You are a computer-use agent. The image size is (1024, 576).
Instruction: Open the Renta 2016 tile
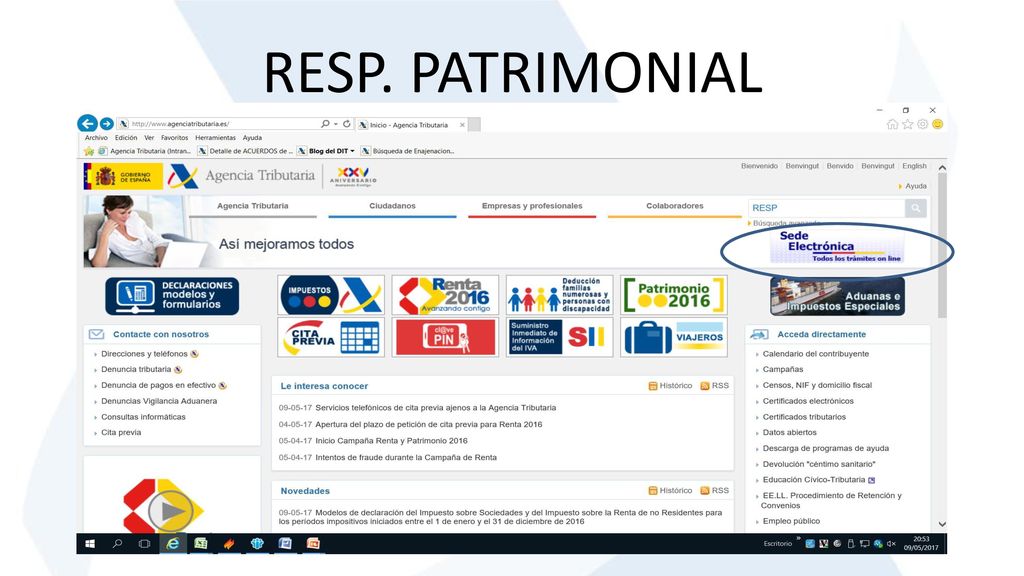(445, 295)
